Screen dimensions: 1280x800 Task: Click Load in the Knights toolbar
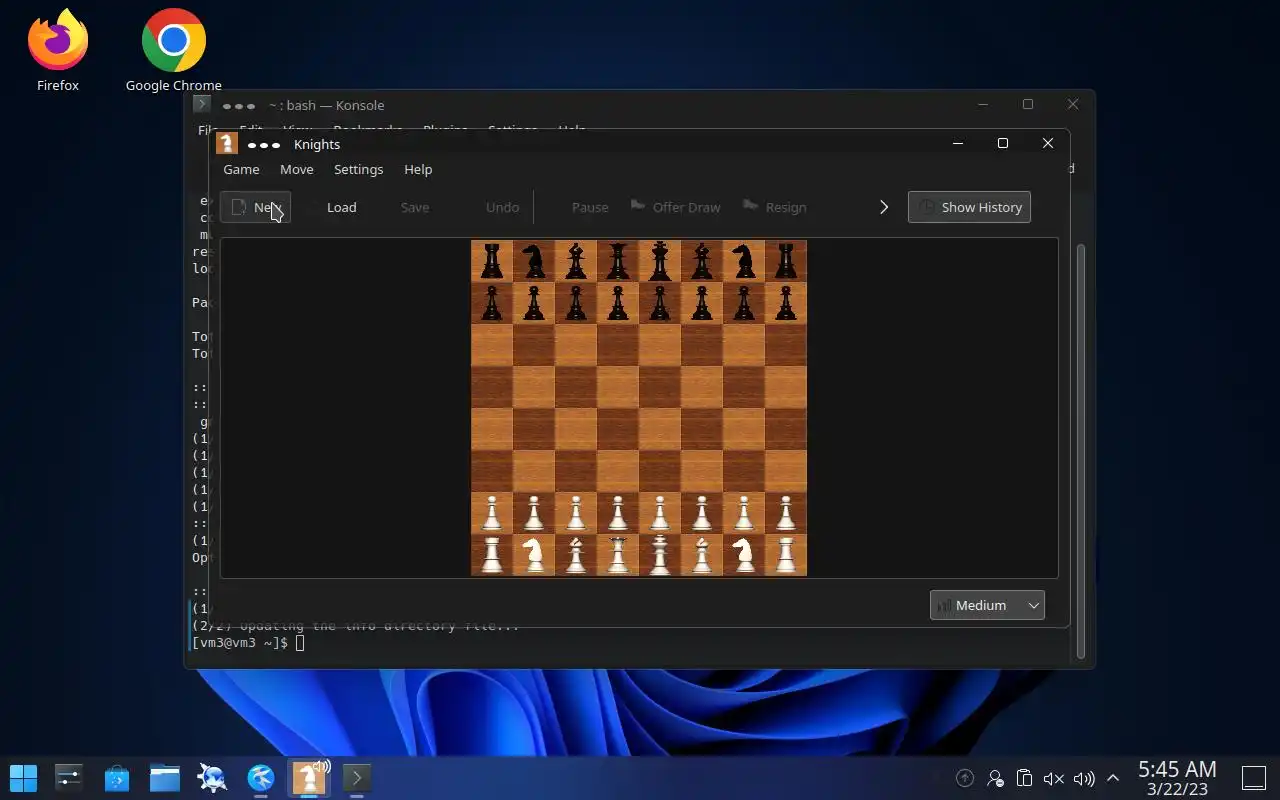tap(341, 207)
